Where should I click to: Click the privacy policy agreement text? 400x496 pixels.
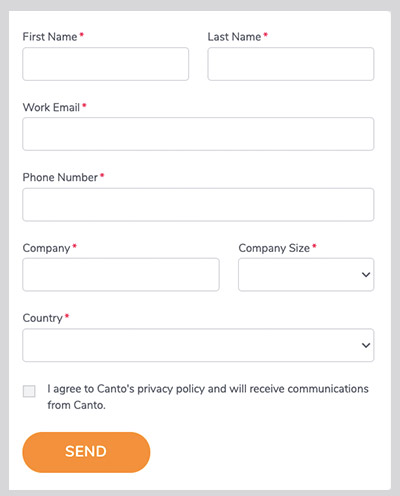pyautogui.click(x=208, y=397)
